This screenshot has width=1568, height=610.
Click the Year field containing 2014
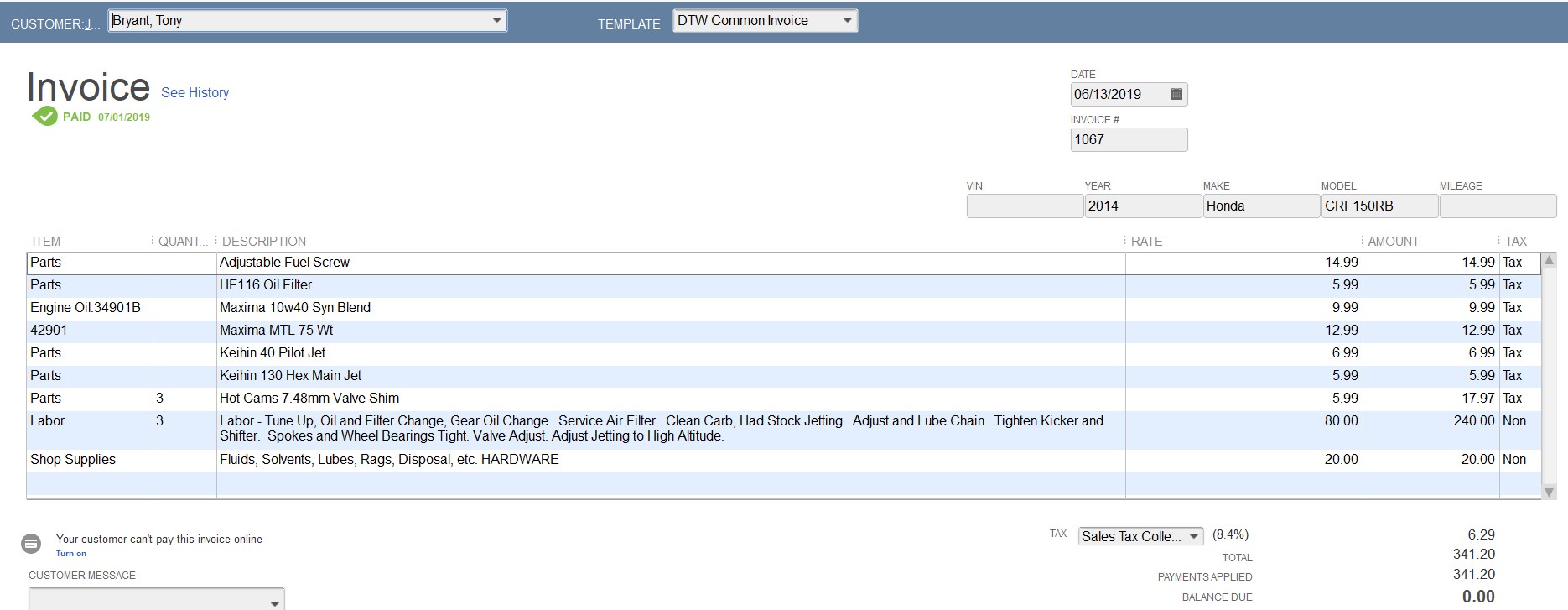click(1142, 206)
